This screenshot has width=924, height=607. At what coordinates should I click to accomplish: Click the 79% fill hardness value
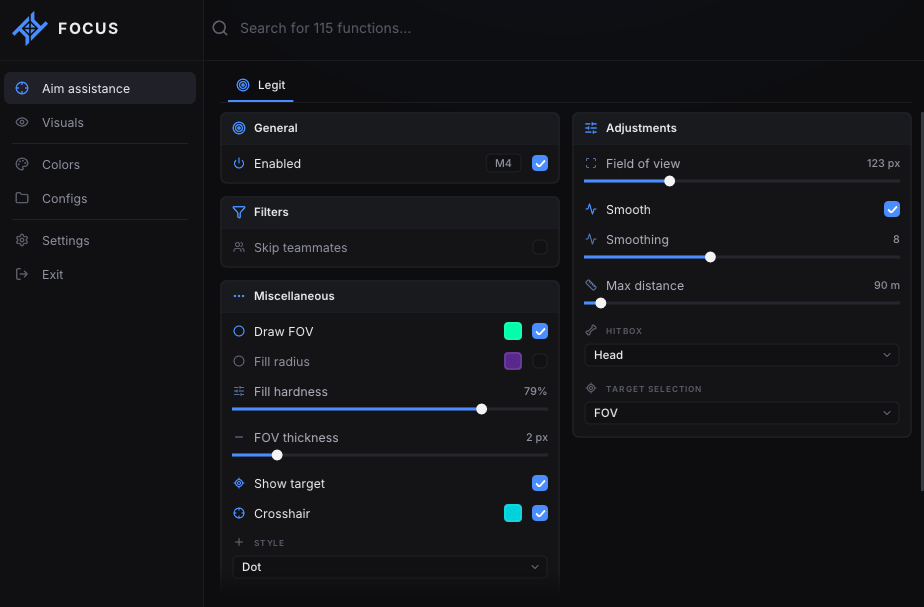535,391
